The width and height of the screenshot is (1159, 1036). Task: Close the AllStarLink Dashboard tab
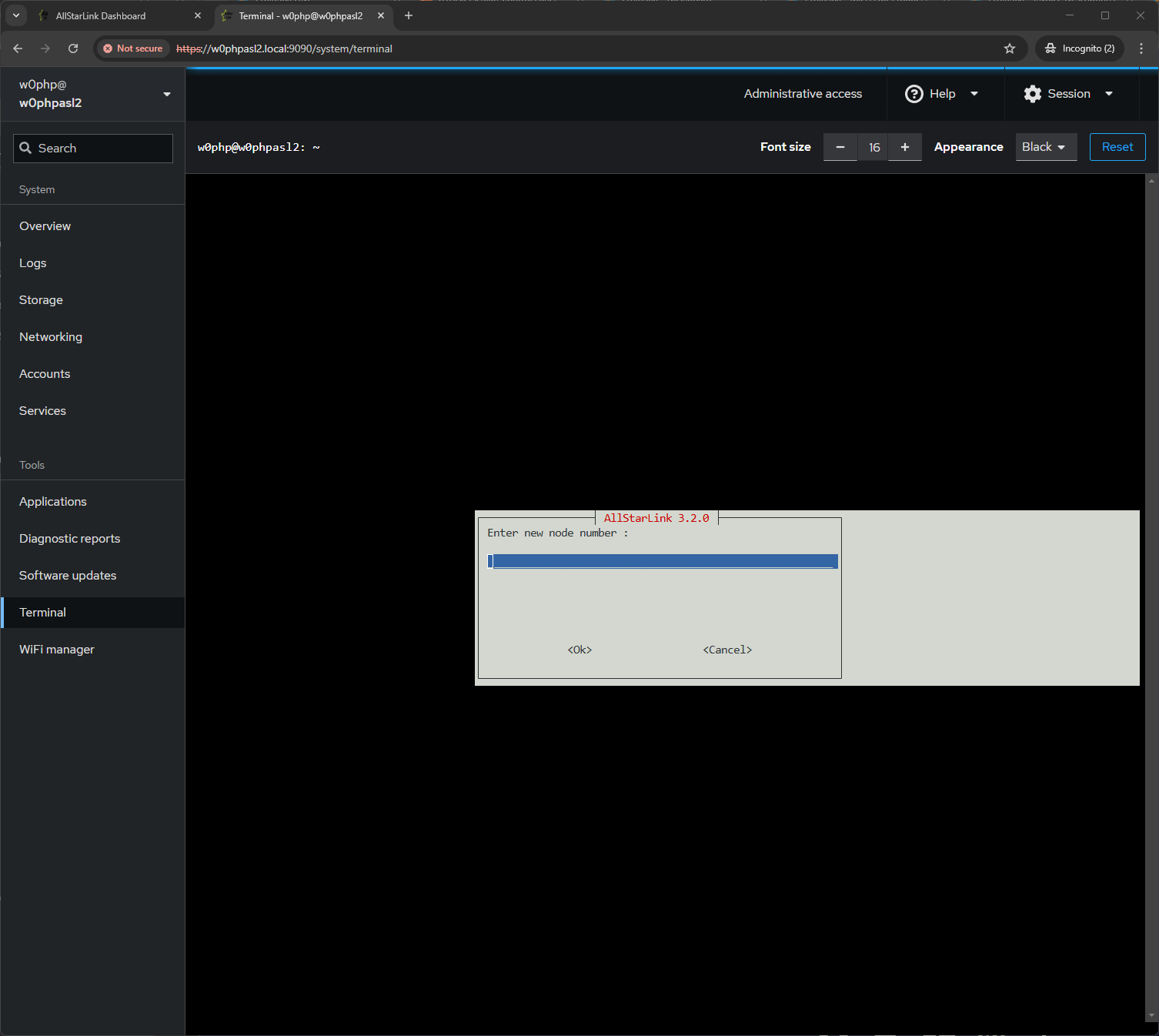pos(198,15)
